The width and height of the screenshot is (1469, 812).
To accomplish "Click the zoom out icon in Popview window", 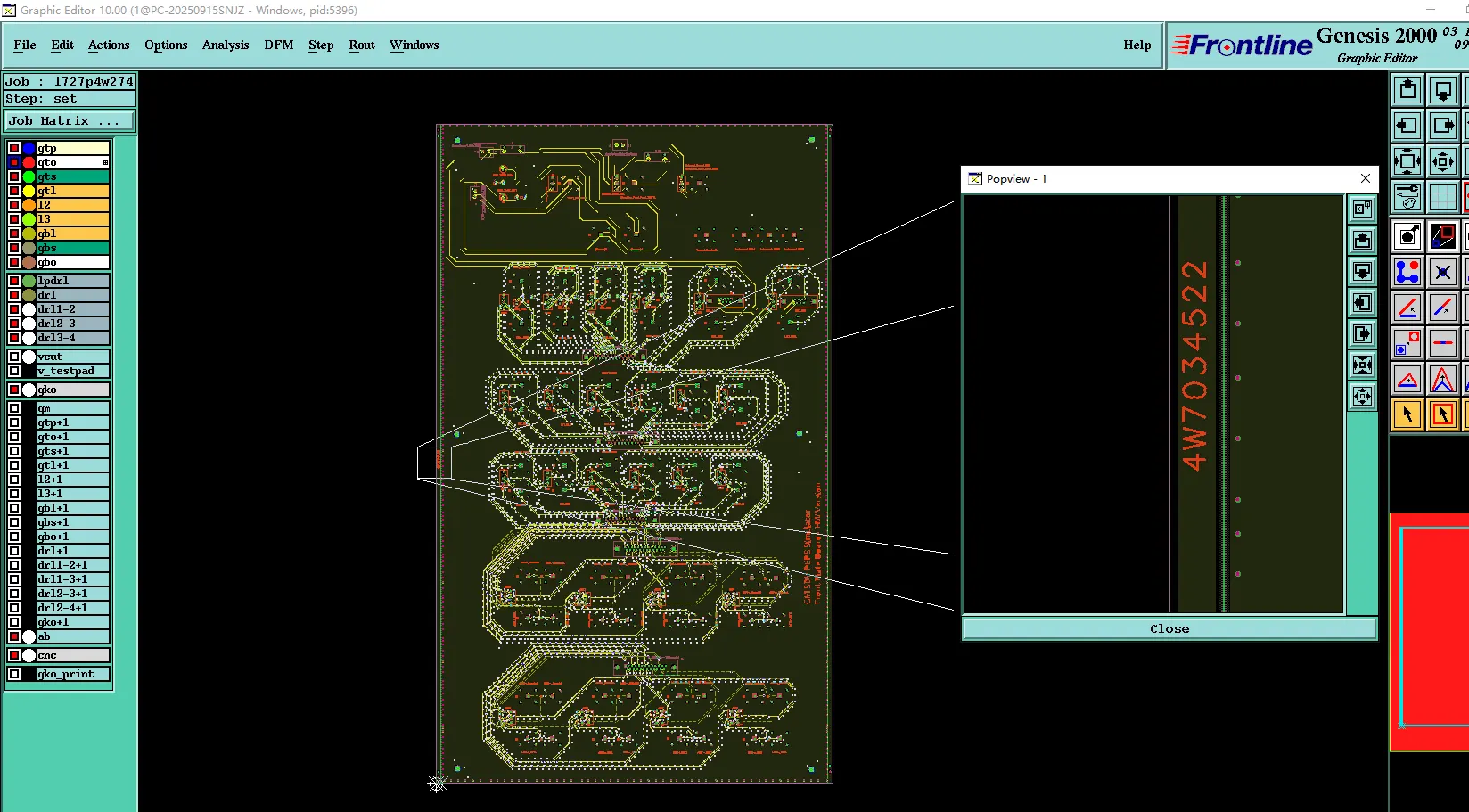I will click(x=1362, y=396).
